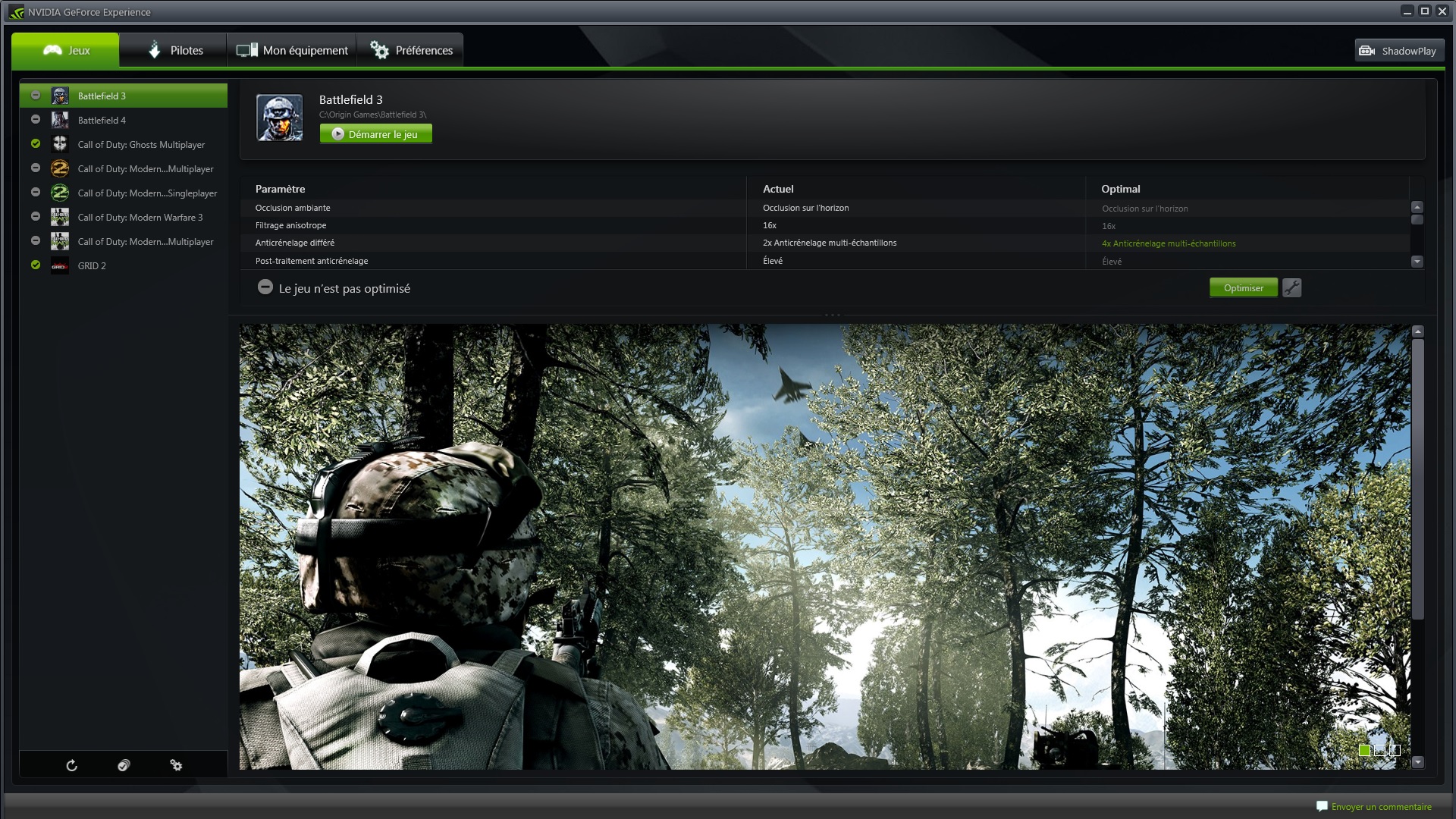Select Battlefield 3 in the game list
Image resolution: width=1456 pixels, height=819 pixels.
point(124,96)
